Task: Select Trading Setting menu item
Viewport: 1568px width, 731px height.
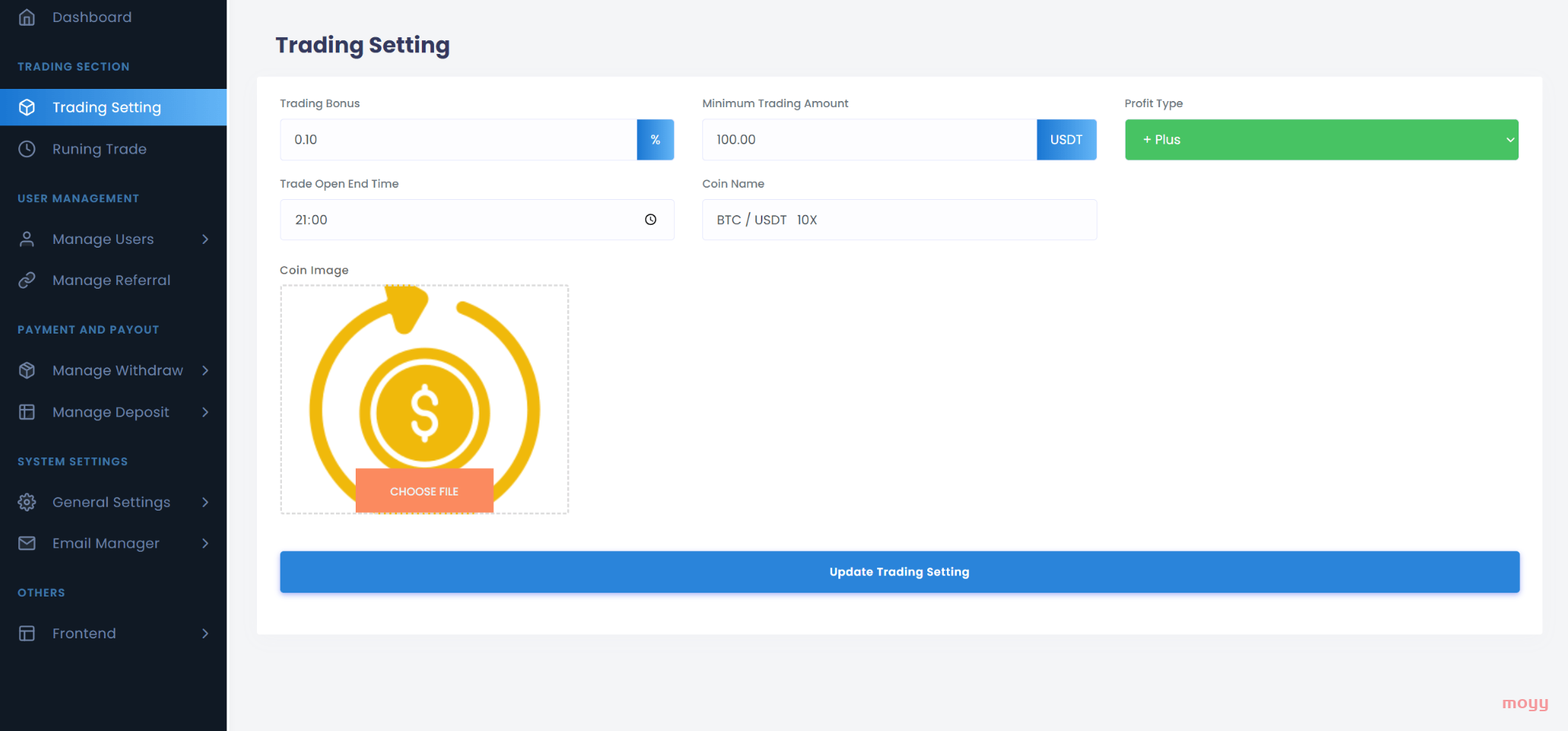Action: 113,107
